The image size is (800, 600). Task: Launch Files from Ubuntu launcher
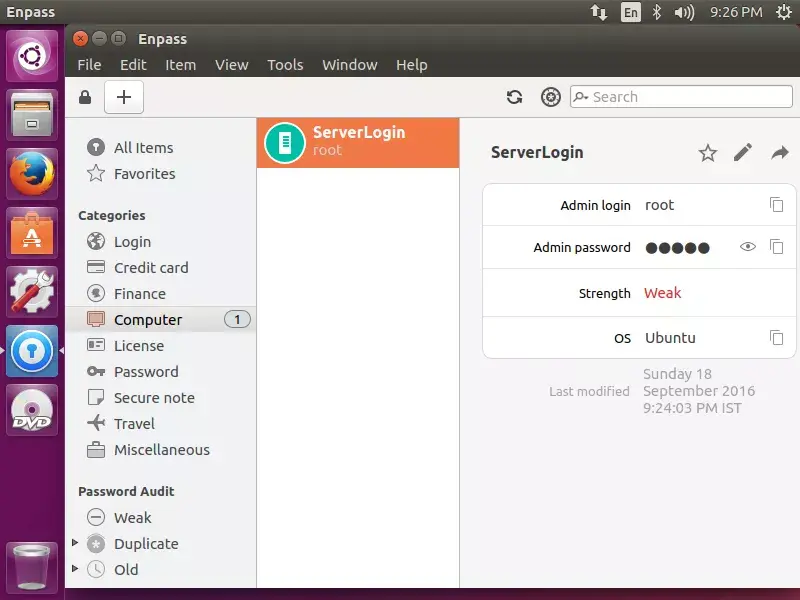(32, 114)
